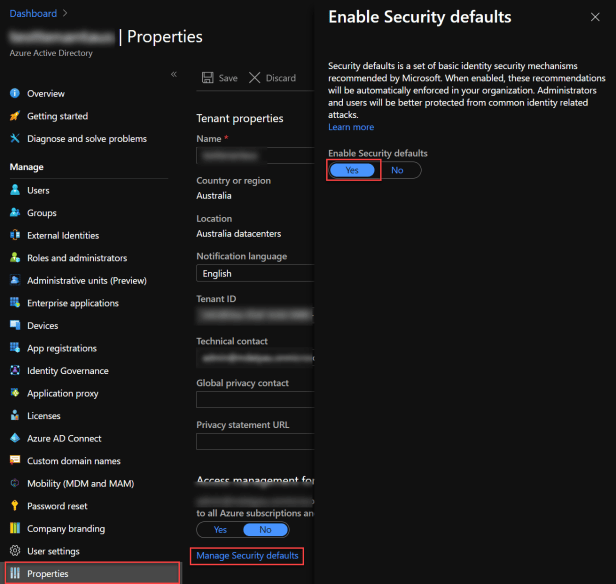Open Overview in the sidebar menu
This screenshot has height=584, width=616.
[x=46, y=93]
